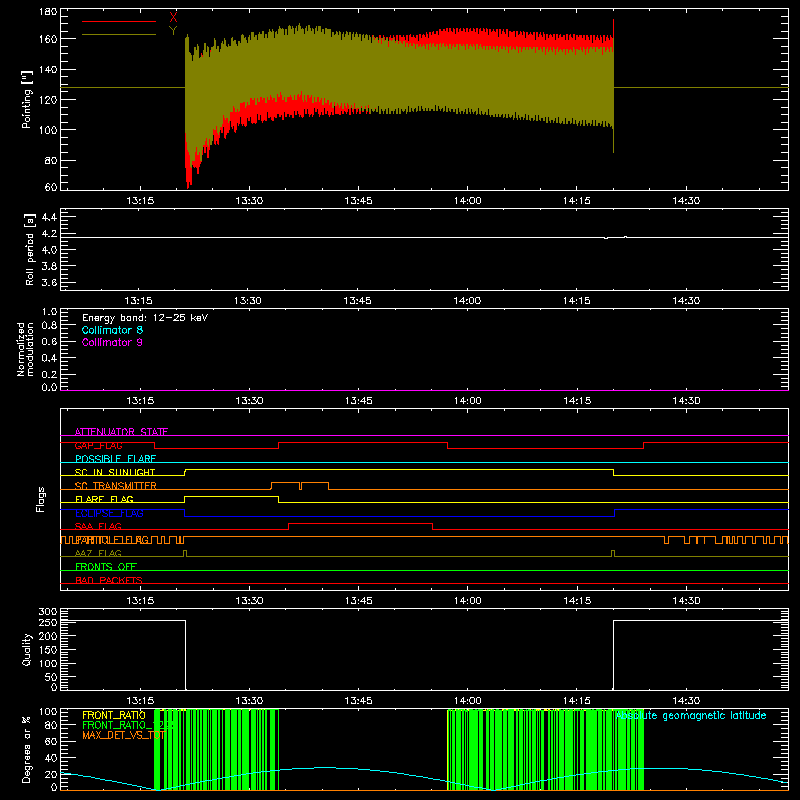Click the red legend line beside X
Viewport: 800px width, 800px height.
point(119,21)
